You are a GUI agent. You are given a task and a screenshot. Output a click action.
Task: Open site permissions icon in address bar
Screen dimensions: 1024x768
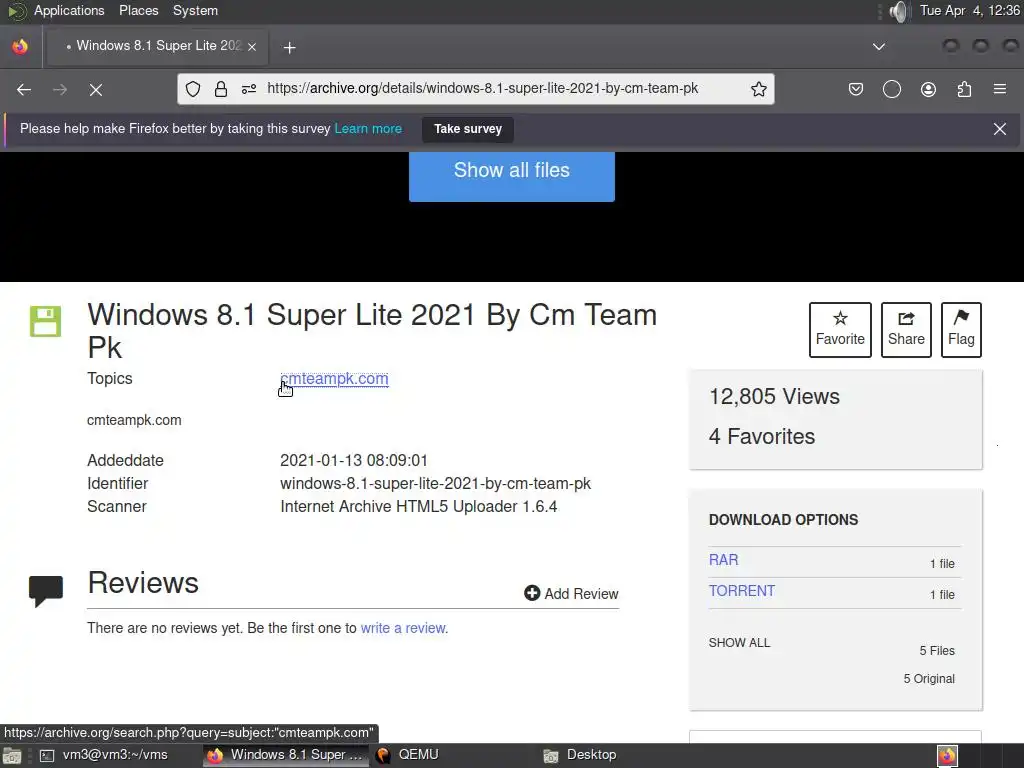tap(249, 89)
